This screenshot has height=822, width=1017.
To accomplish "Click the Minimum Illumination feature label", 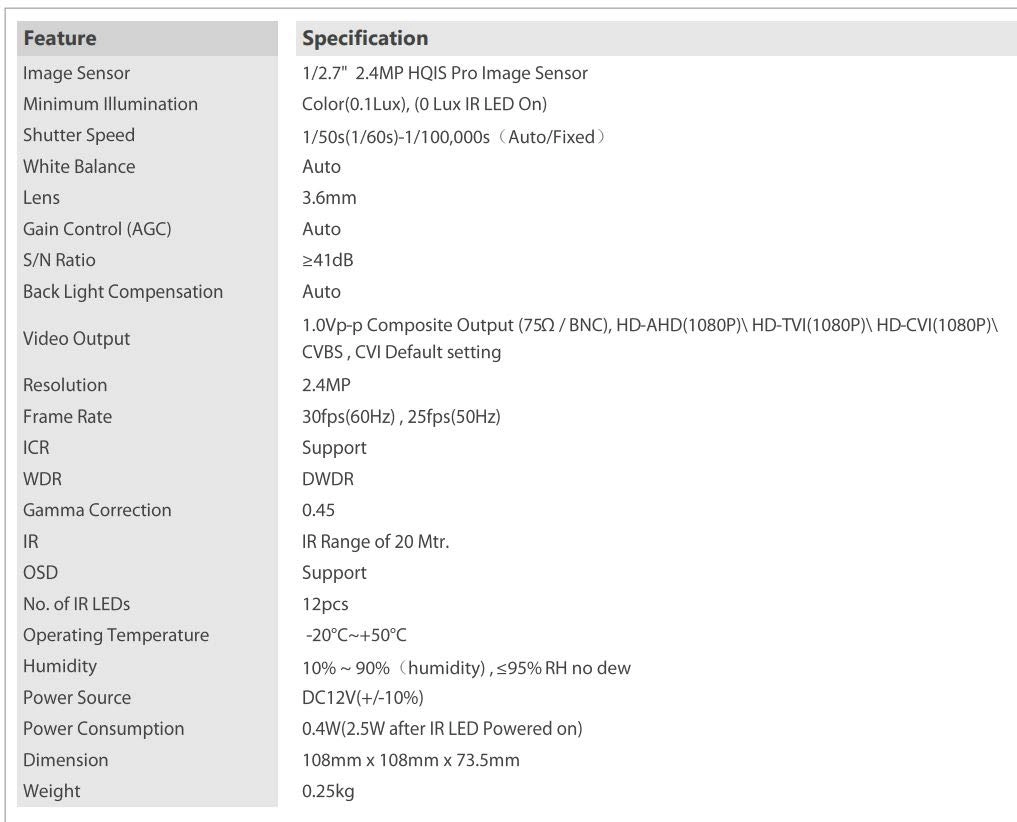I will pyautogui.click(x=110, y=104).
